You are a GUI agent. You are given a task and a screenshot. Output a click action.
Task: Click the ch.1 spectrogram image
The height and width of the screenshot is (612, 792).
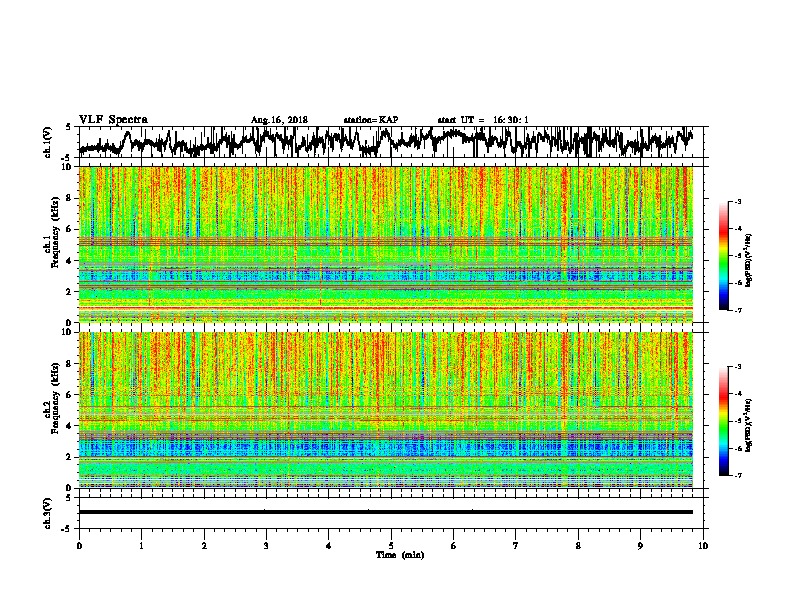tap(386, 244)
